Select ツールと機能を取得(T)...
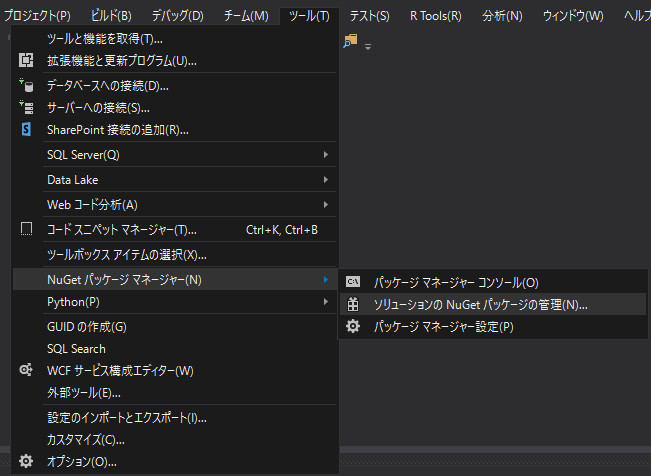 pos(175,39)
